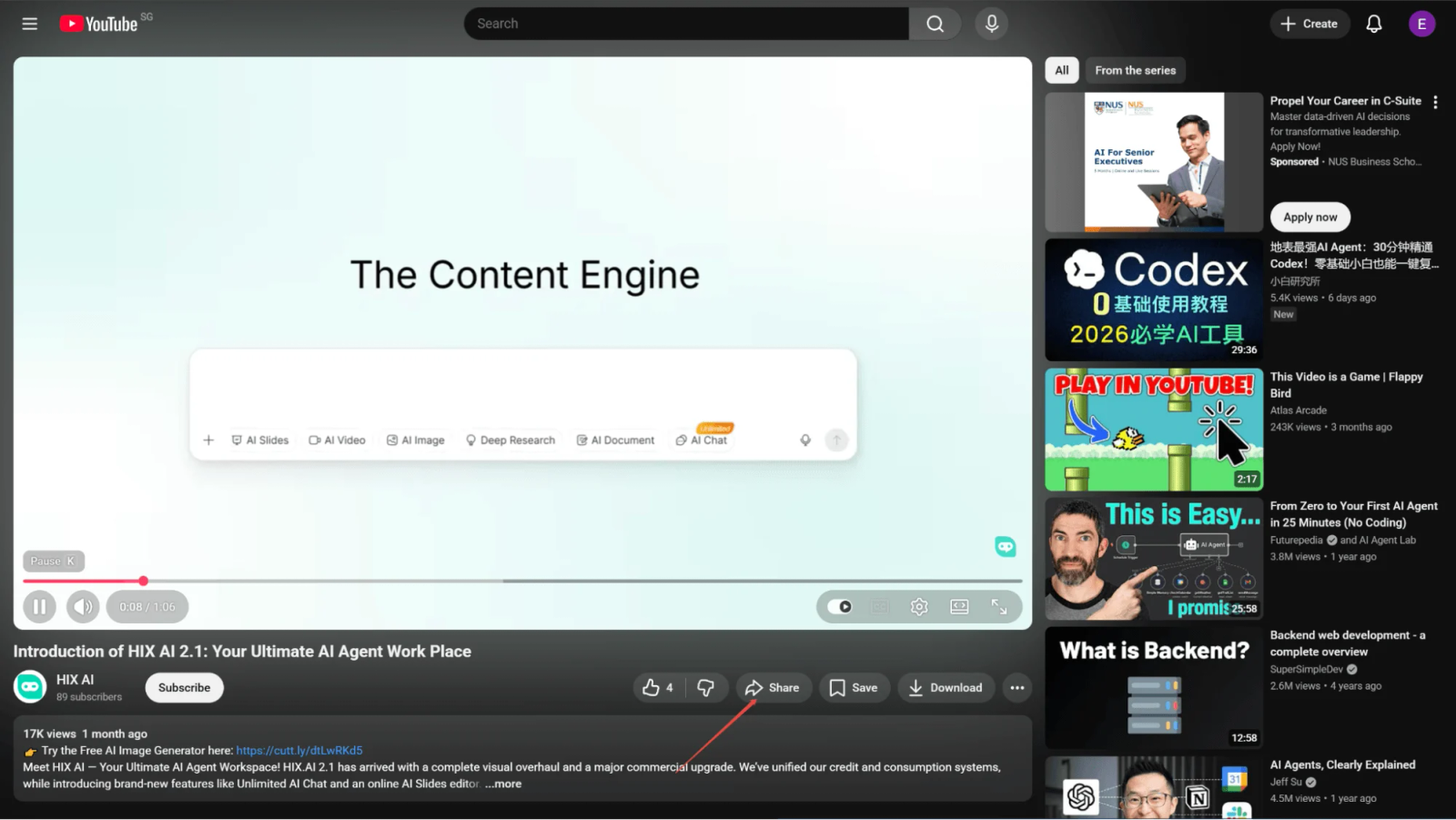The width and height of the screenshot is (1456, 820).
Task: Enter full screen mode
Action: 999,607
